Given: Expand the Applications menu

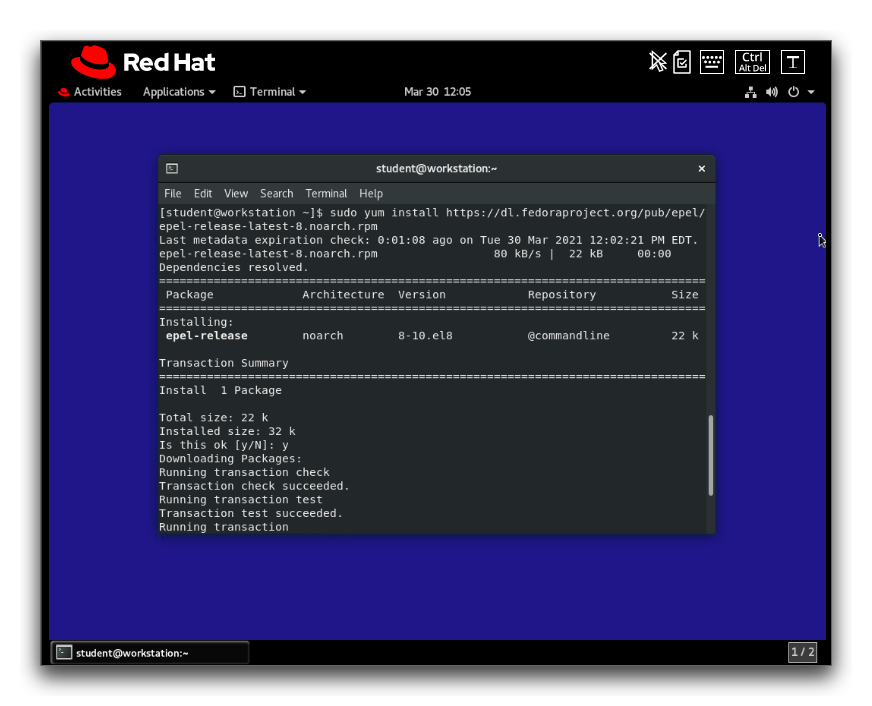Looking at the screenshot, I should [x=179, y=92].
